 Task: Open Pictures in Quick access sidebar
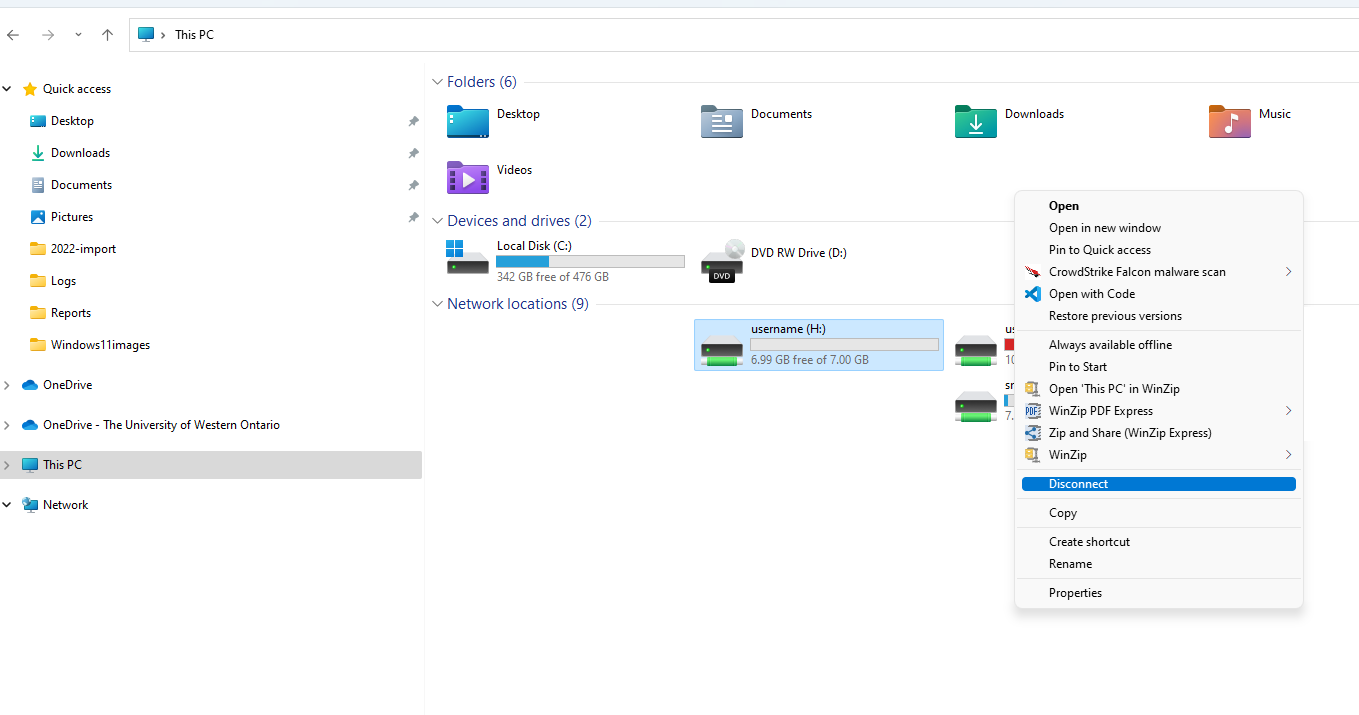(x=72, y=217)
